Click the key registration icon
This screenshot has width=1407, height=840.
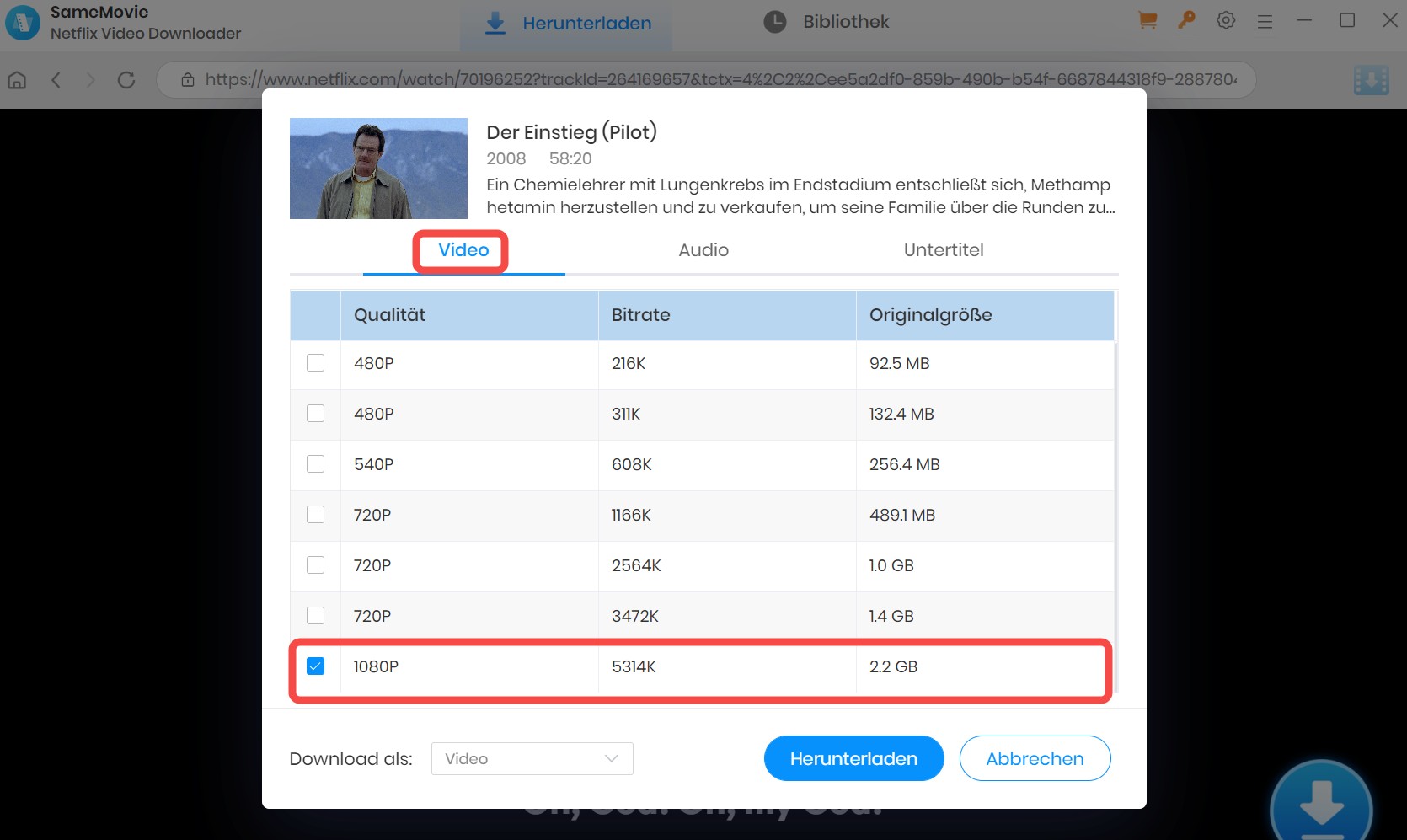pos(1186,20)
